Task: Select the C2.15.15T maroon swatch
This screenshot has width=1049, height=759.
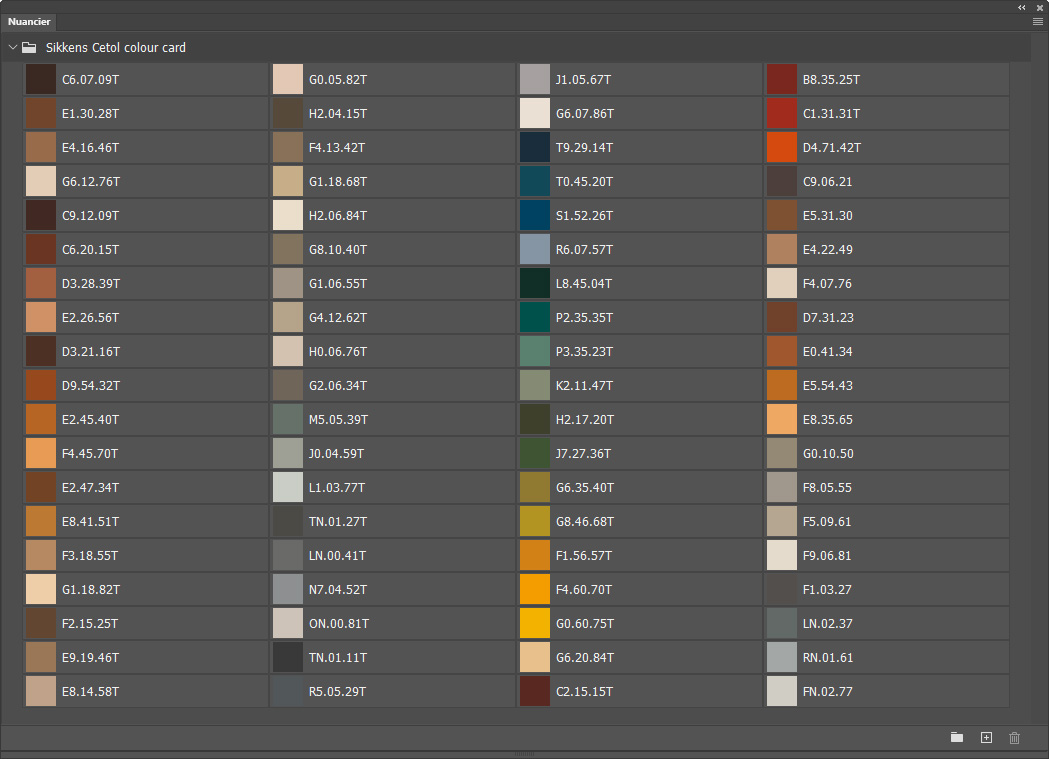Action: pyautogui.click(x=535, y=691)
